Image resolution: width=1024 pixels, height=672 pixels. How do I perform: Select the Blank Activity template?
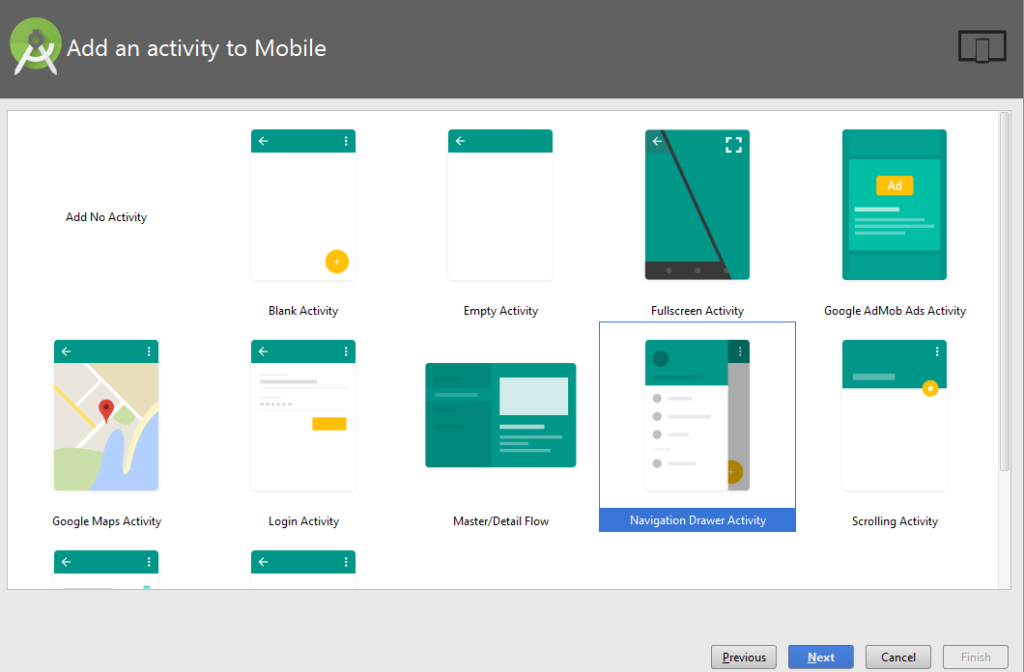pos(303,204)
